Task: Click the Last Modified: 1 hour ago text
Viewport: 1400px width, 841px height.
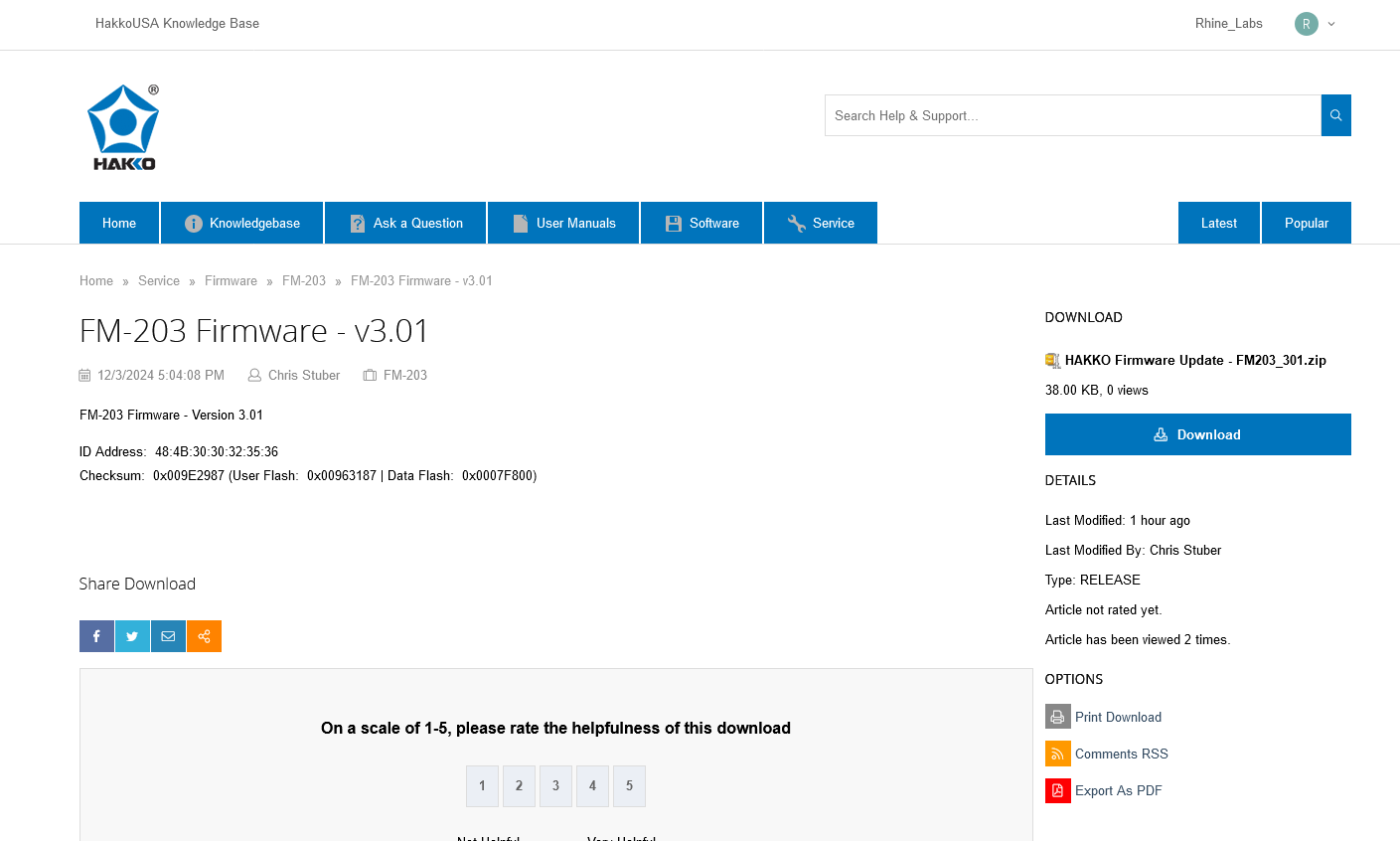Action: (x=1118, y=521)
